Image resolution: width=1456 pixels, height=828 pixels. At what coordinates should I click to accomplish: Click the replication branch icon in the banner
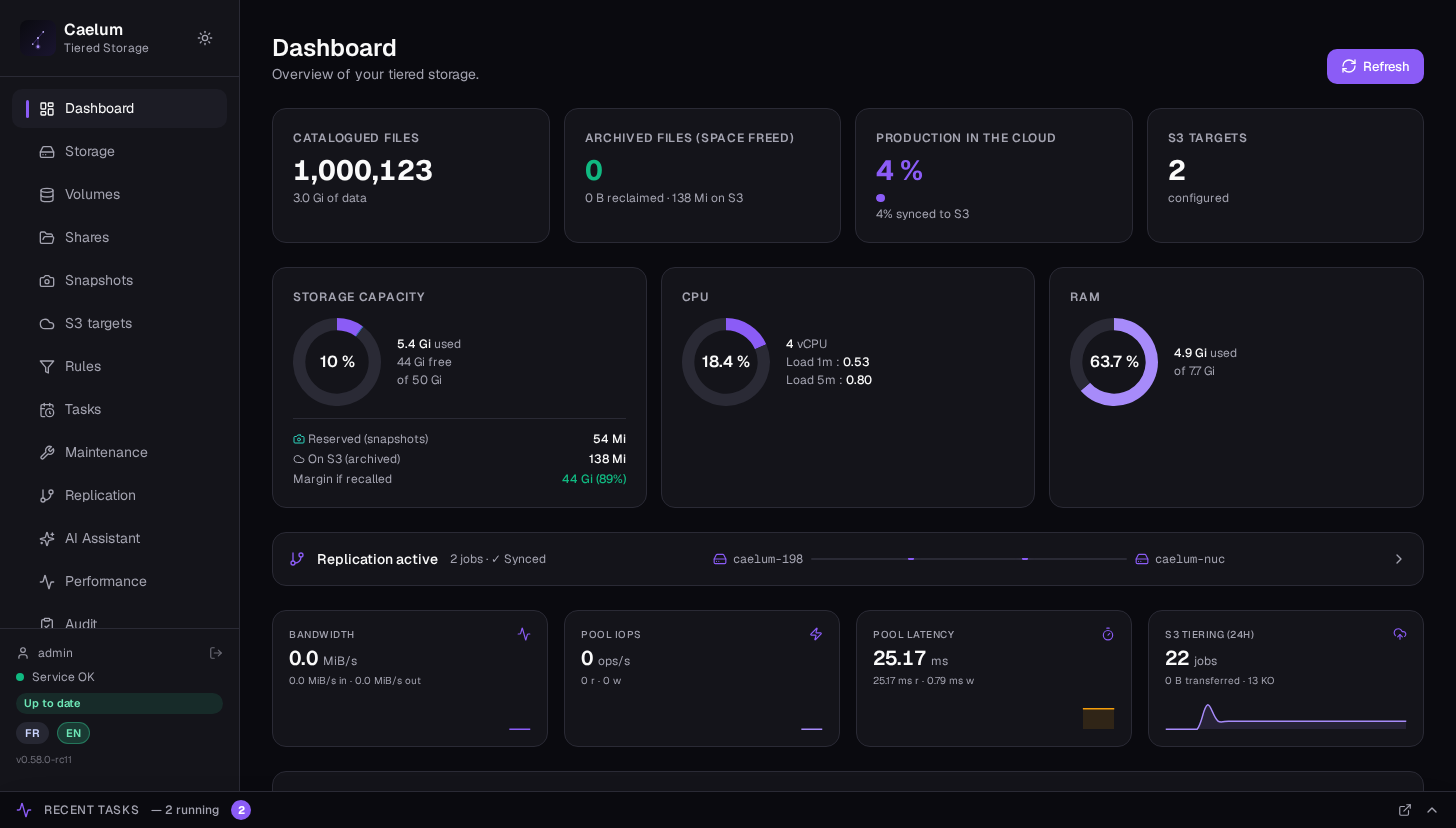point(297,559)
